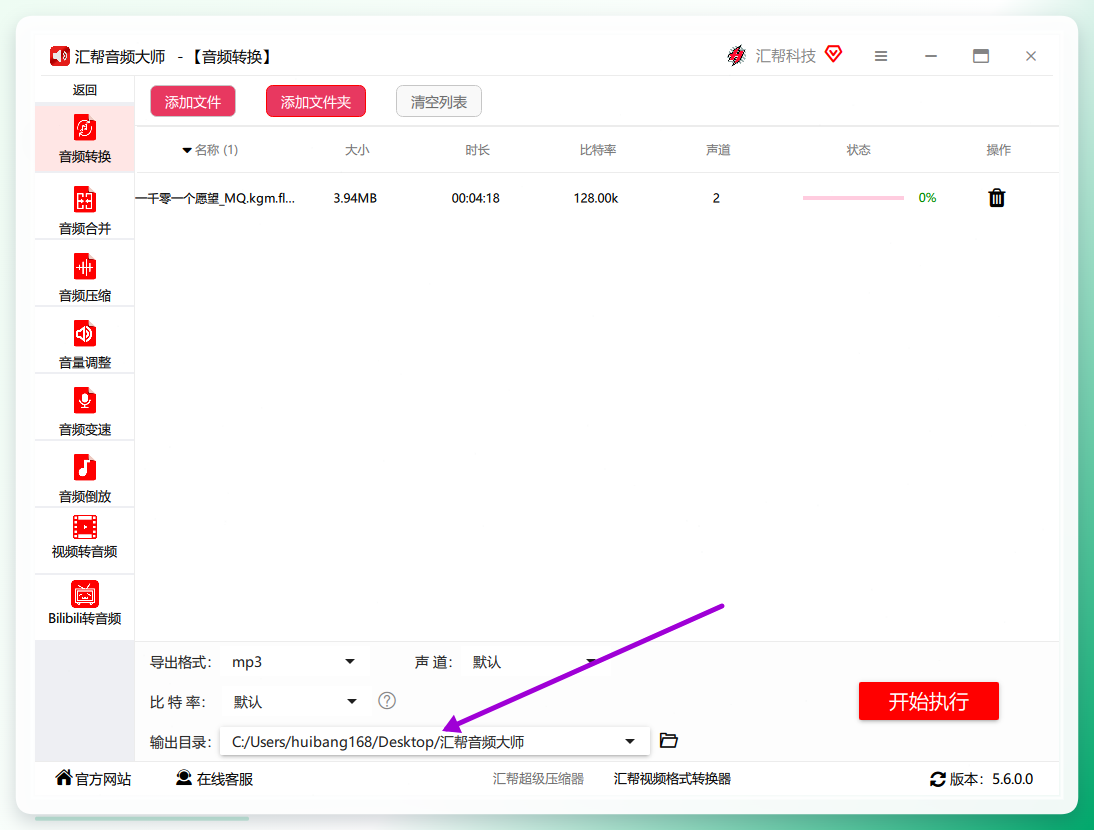Open the 汇帮视频格式转换器 link
The width and height of the screenshot is (1094, 830).
672,778
